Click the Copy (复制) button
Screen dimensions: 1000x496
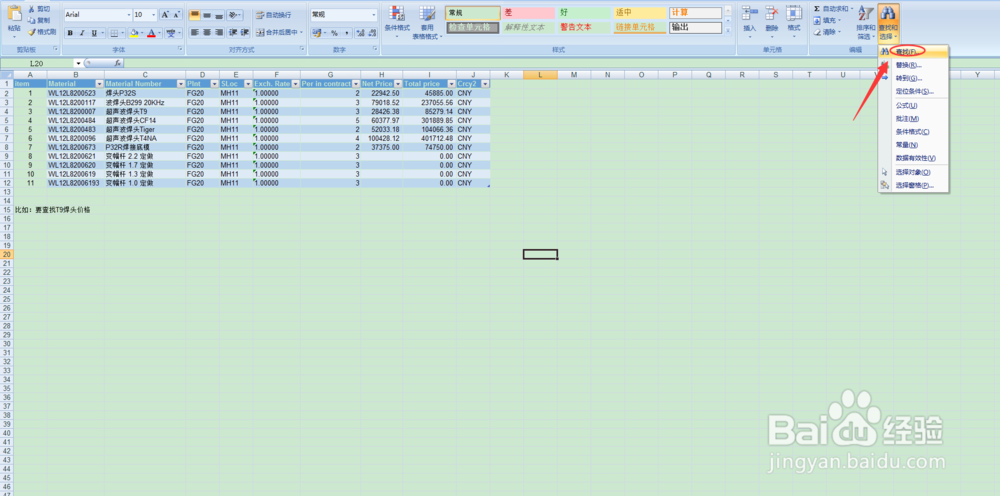point(40,20)
